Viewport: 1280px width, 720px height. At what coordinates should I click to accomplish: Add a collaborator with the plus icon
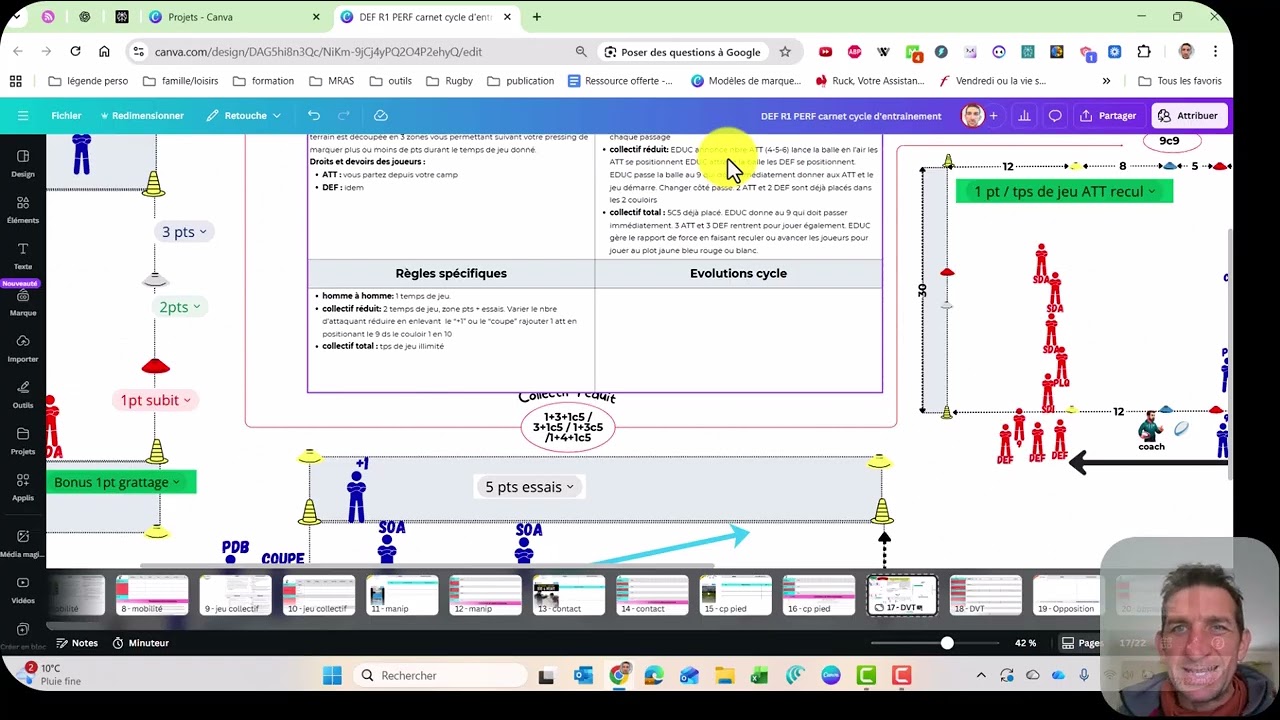[993, 116]
